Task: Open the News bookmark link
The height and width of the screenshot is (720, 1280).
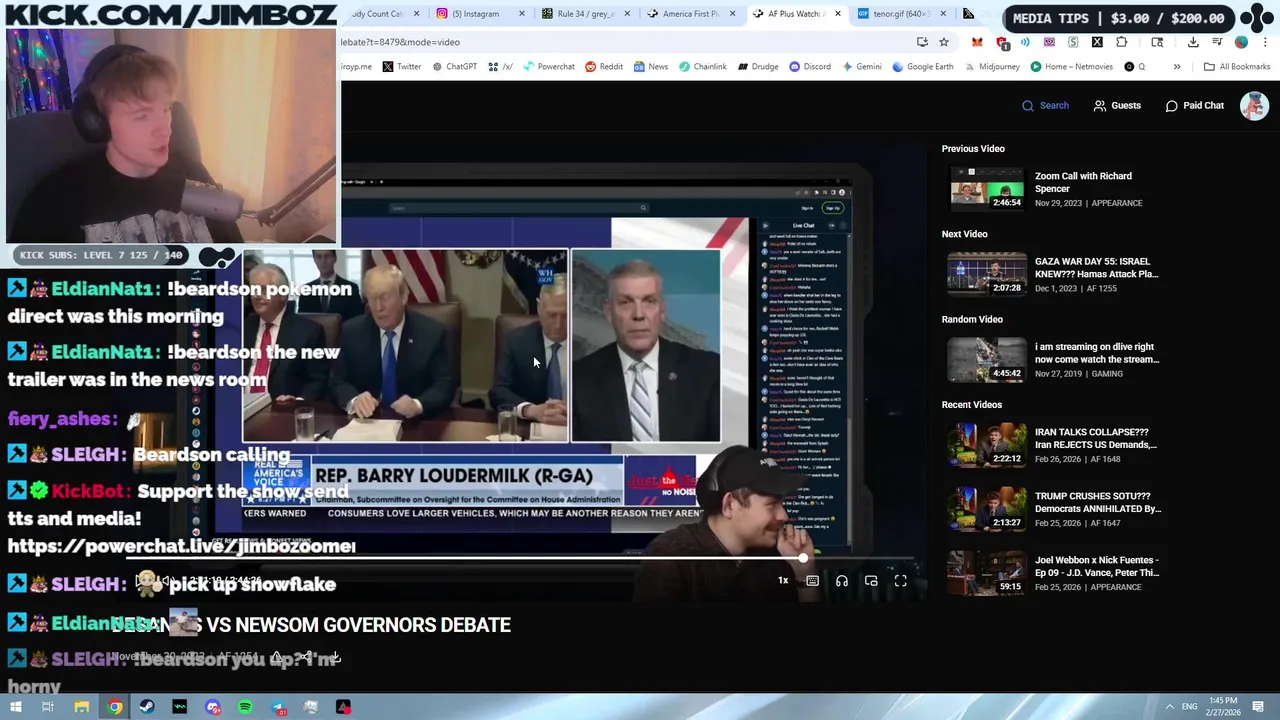Action: (650, 67)
